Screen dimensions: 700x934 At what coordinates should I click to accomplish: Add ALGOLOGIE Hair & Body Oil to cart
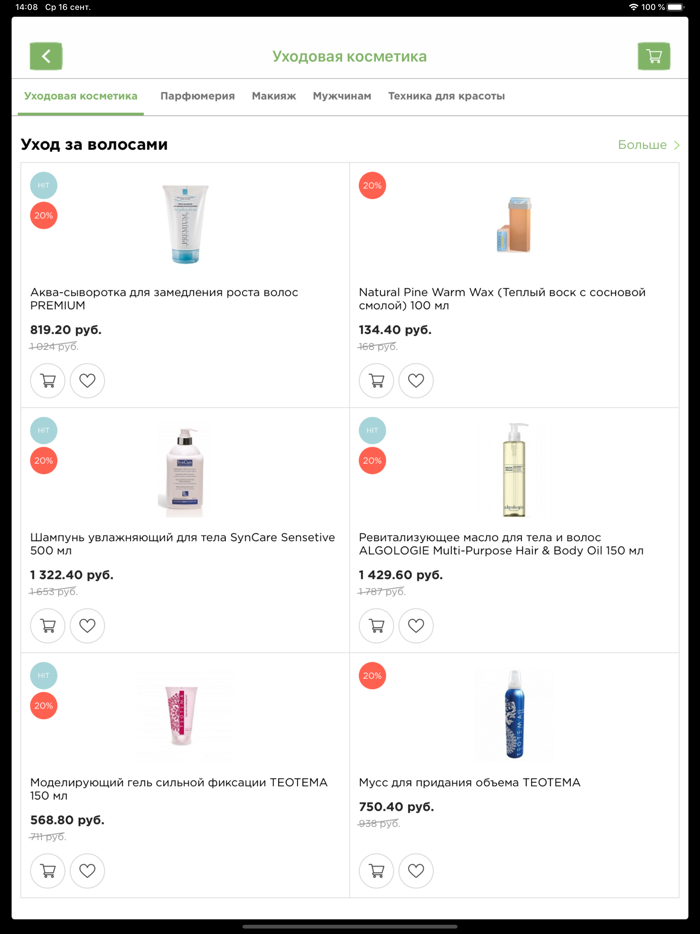376,625
